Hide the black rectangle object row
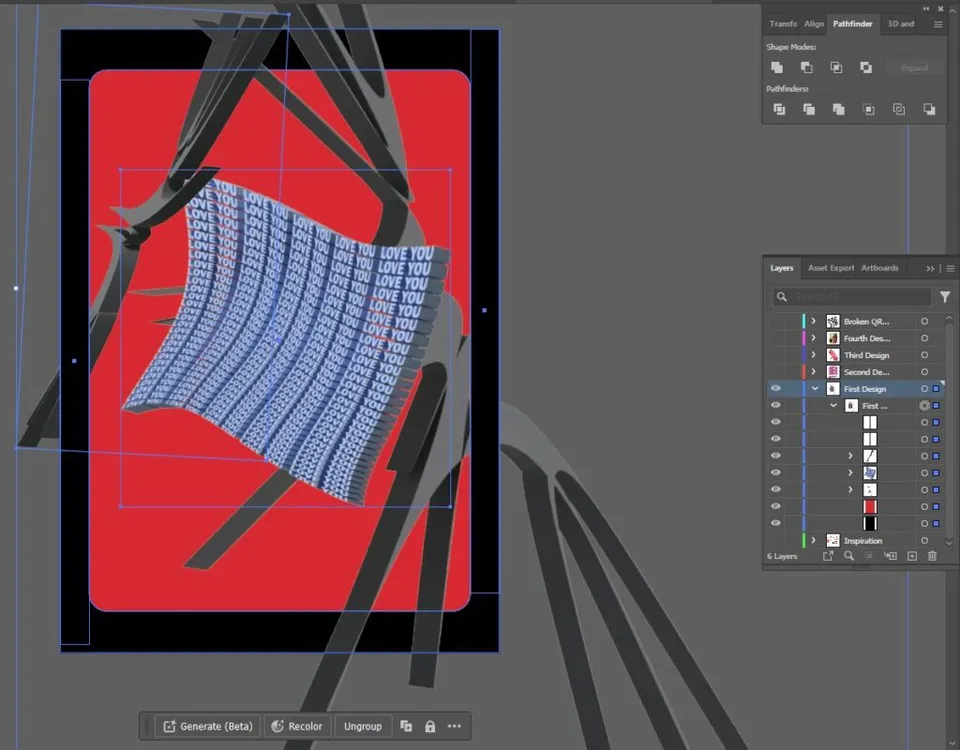The image size is (960, 750). coord(776,523)
